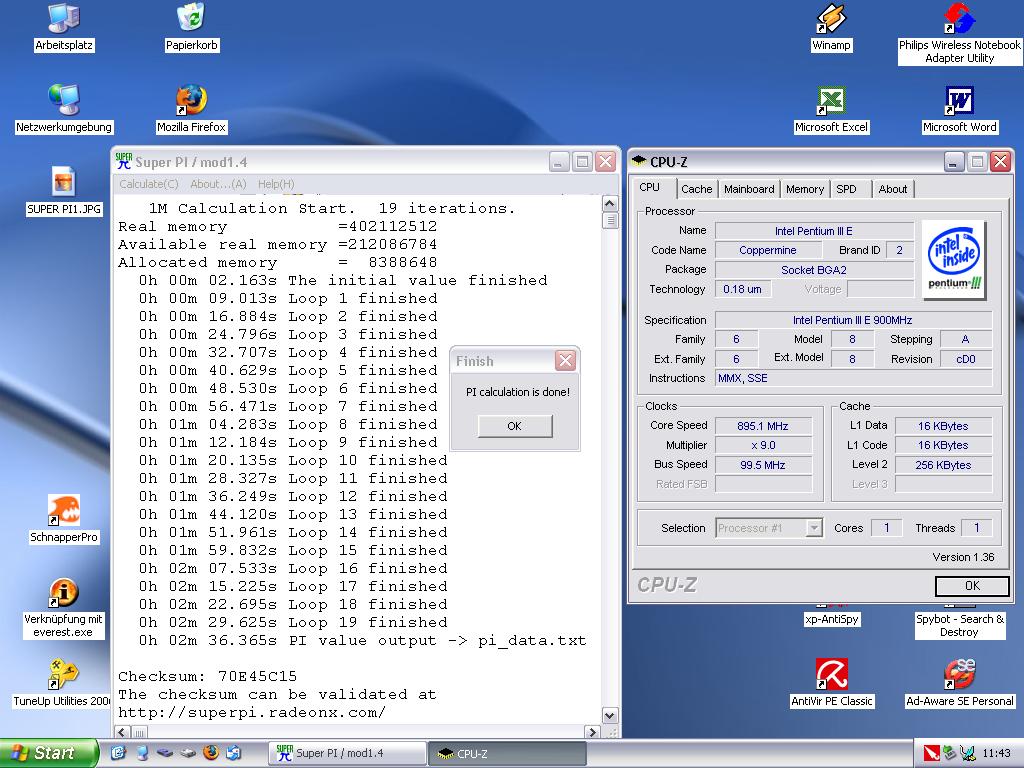Click the Core Speed 895.1 MHz field
The height and width of the screenshot is (768, 1024).
coord(763,426)
